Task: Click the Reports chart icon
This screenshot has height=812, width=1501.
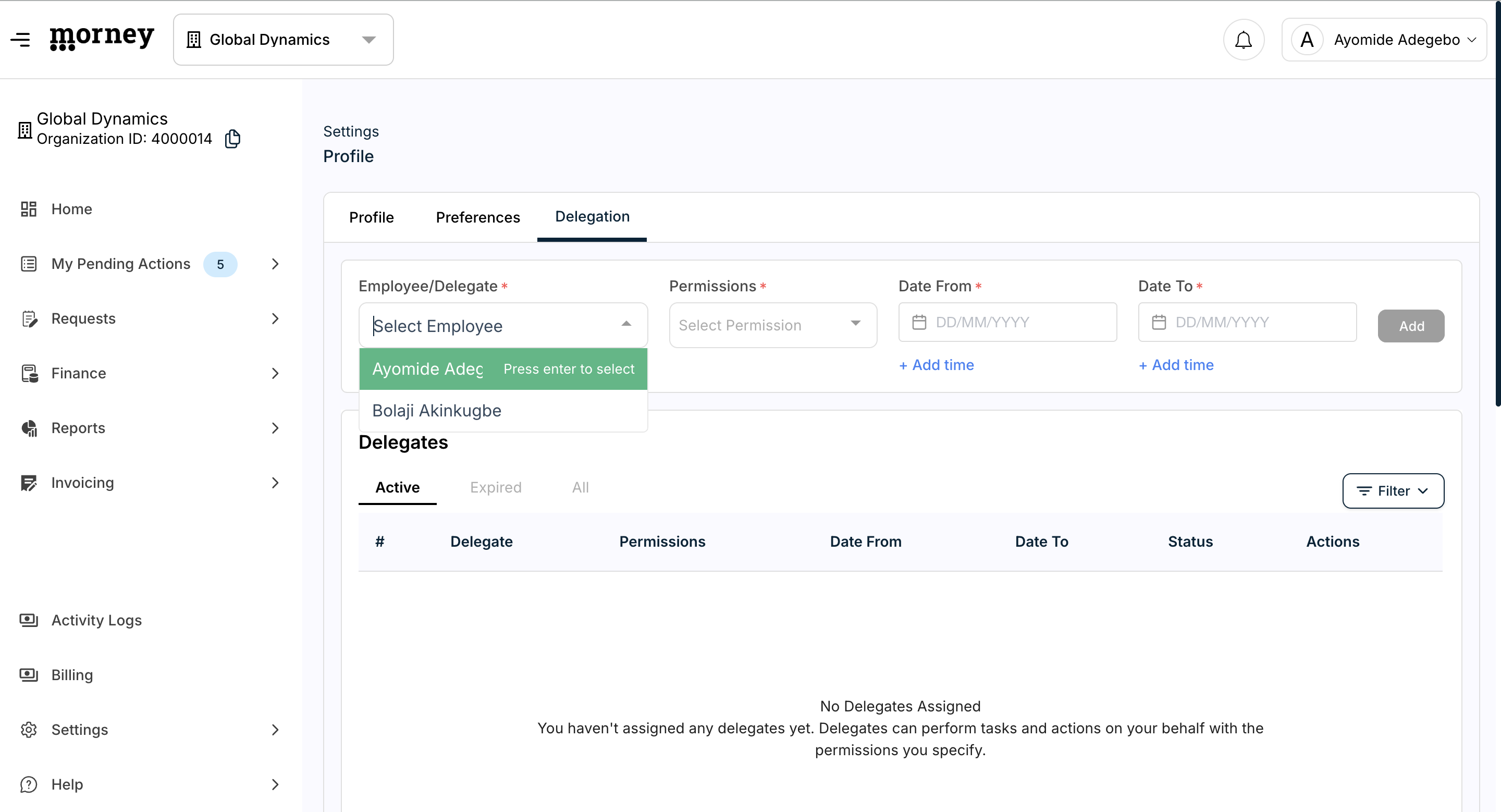Action: click(x=29, y=428)
